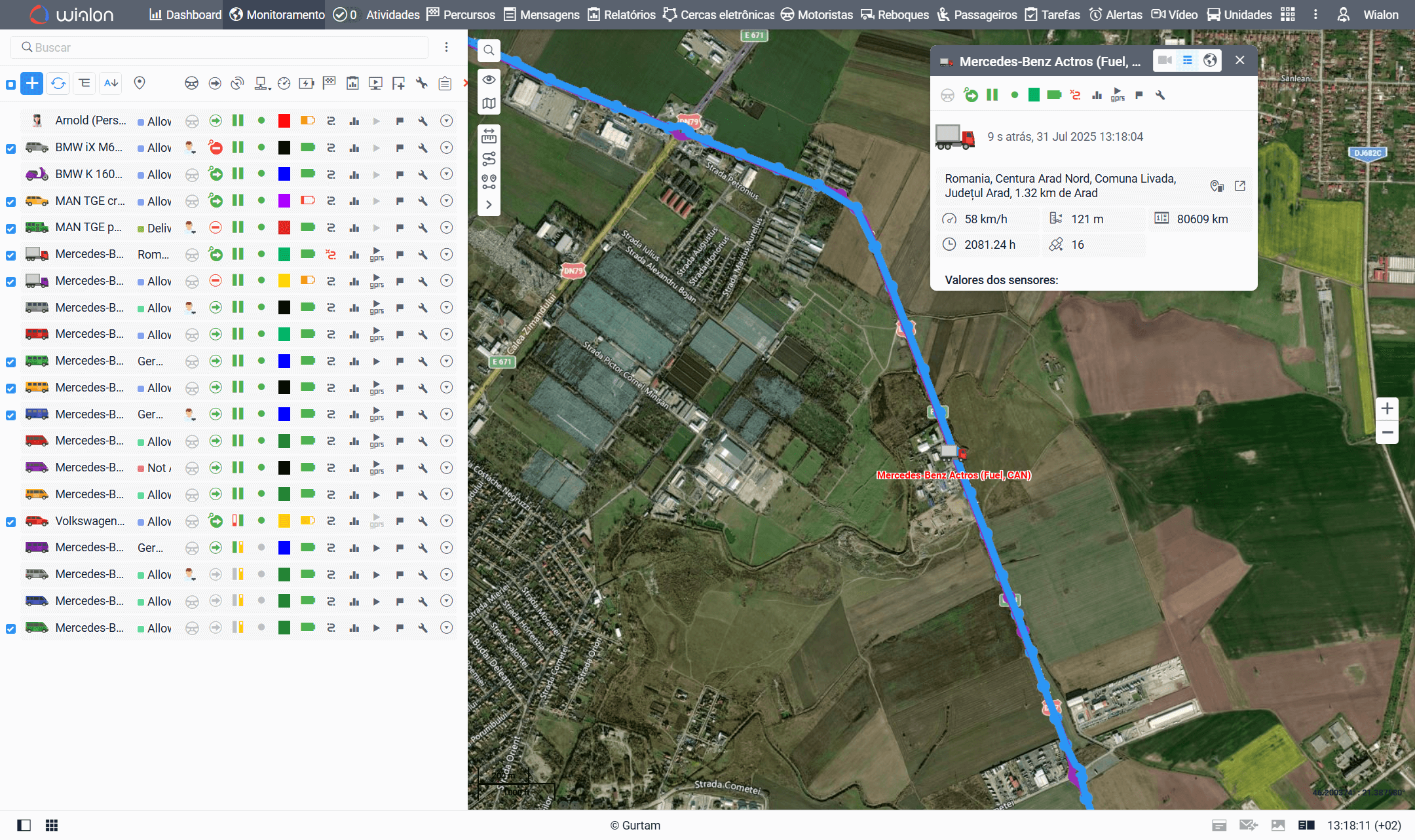1415x840 pixels.
Task: Open Cercas eletrônicas tab
Action: 719,14
